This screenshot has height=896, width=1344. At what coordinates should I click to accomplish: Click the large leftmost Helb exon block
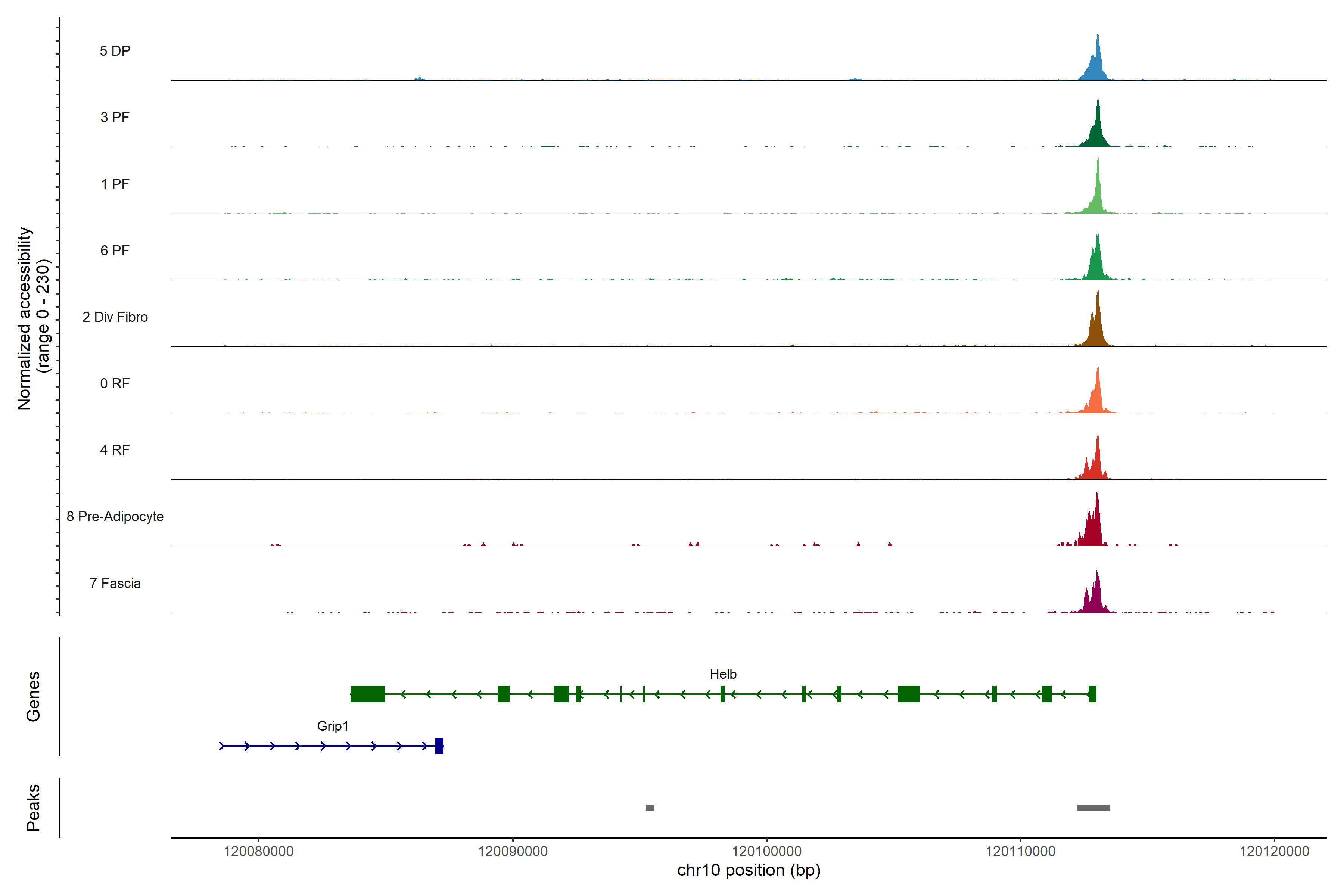[367, 694]
